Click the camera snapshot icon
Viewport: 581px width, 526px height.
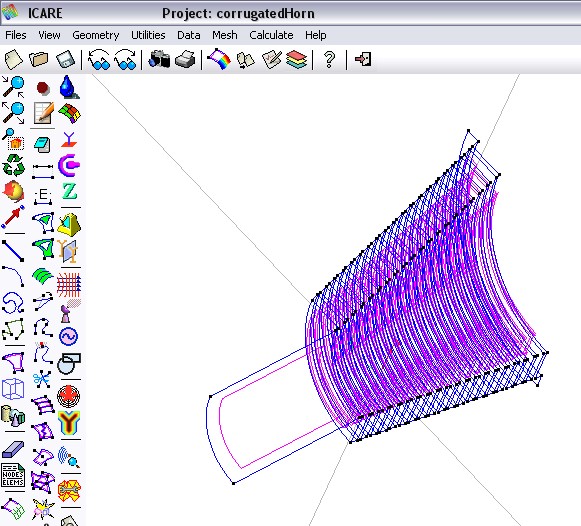(159, 59)
